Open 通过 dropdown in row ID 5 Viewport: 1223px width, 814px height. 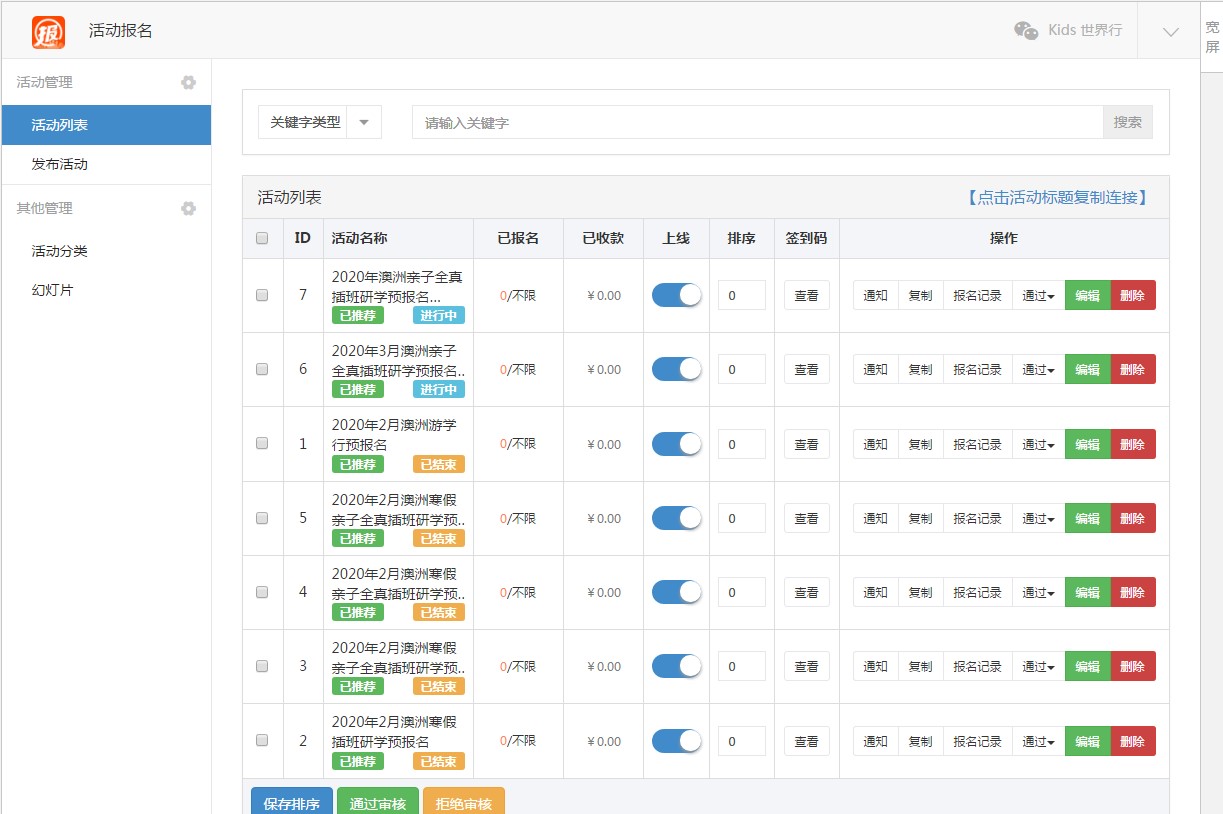(x=1039, y=518)
